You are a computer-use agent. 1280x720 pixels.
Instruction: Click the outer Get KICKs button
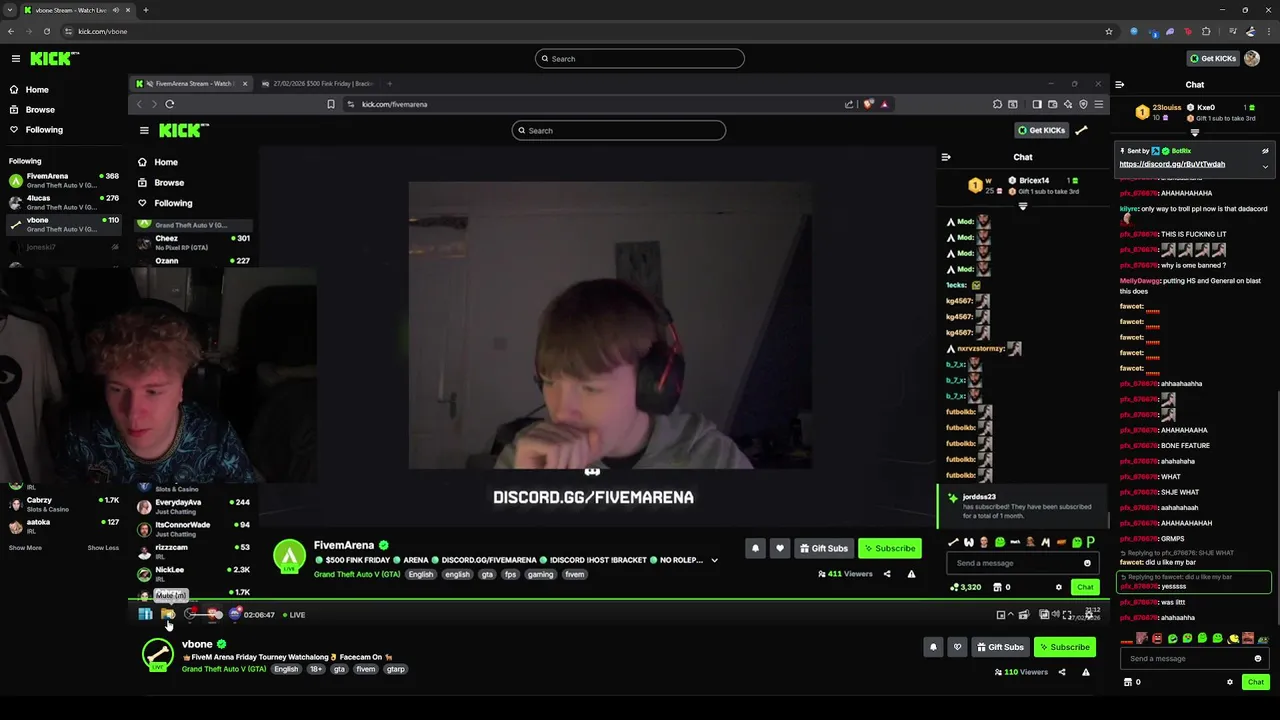pyautogui.click(x=1213, y=59)
